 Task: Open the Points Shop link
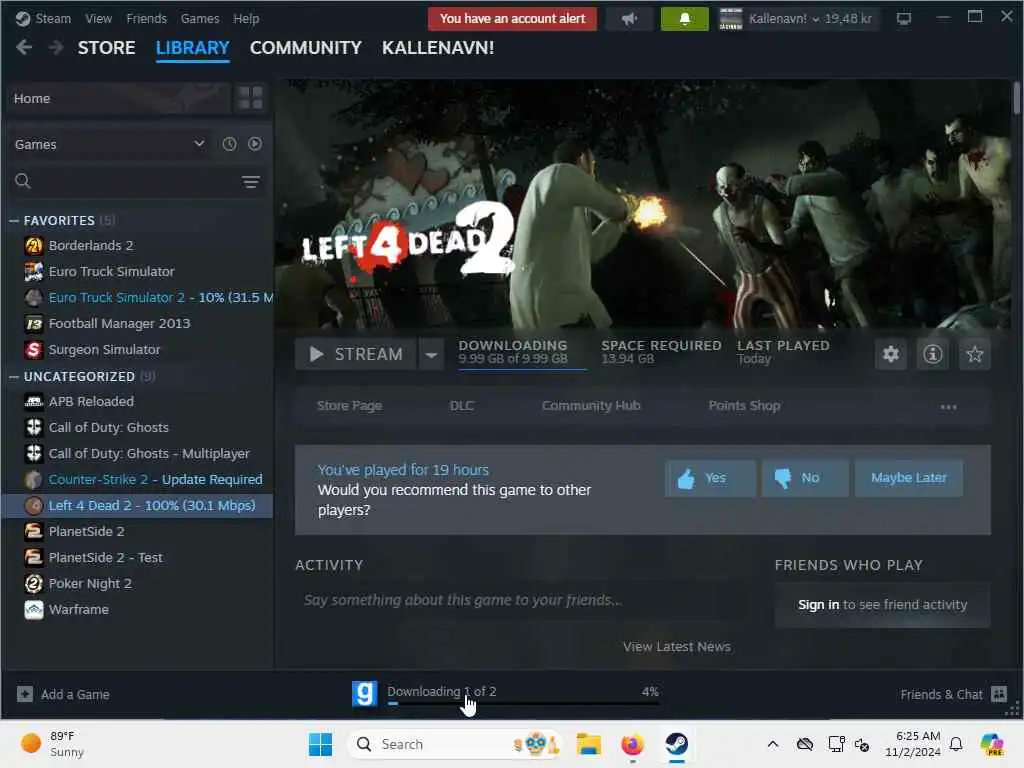point(744,406)
